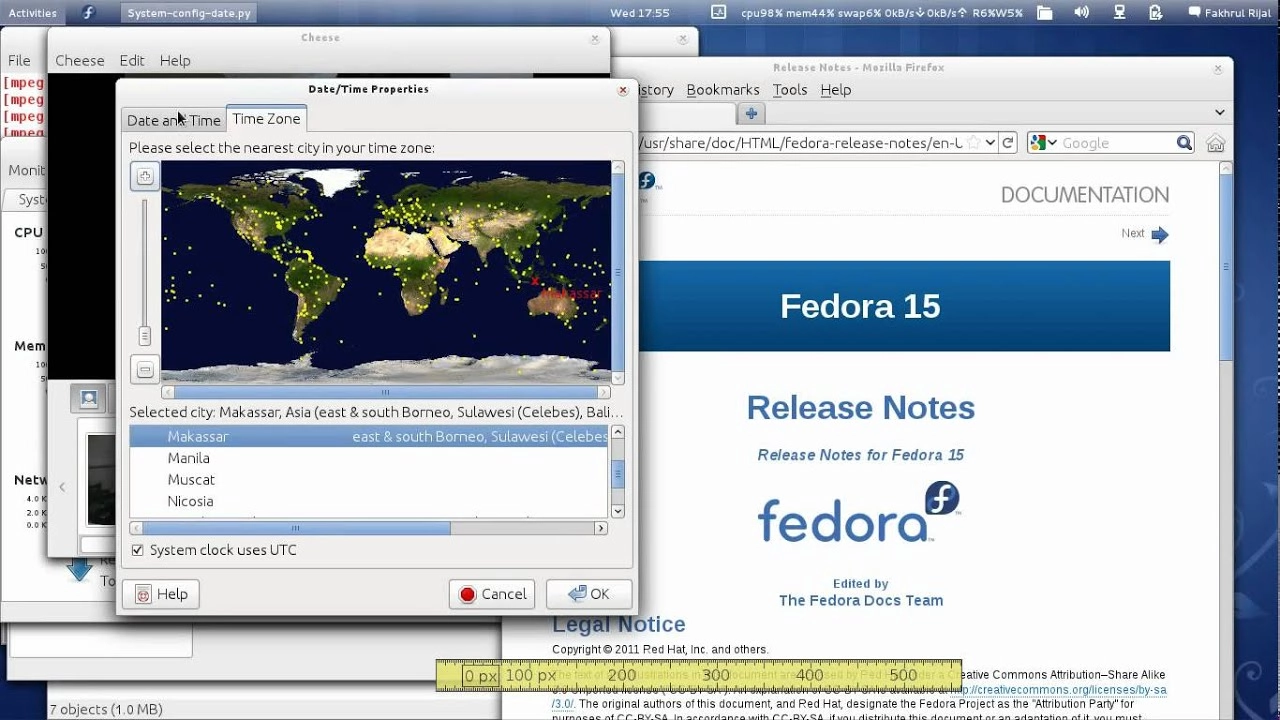Image resolution: width=1280 pixels, height=720 pixels.
Task: Open a new tab in Firefox
Action: pyautogui.click(x=751, y=113)
